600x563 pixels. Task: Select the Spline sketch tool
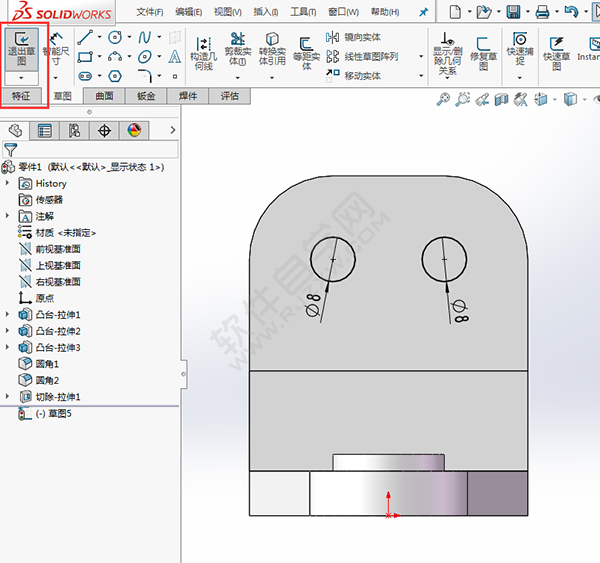click(x=145, y=38)
